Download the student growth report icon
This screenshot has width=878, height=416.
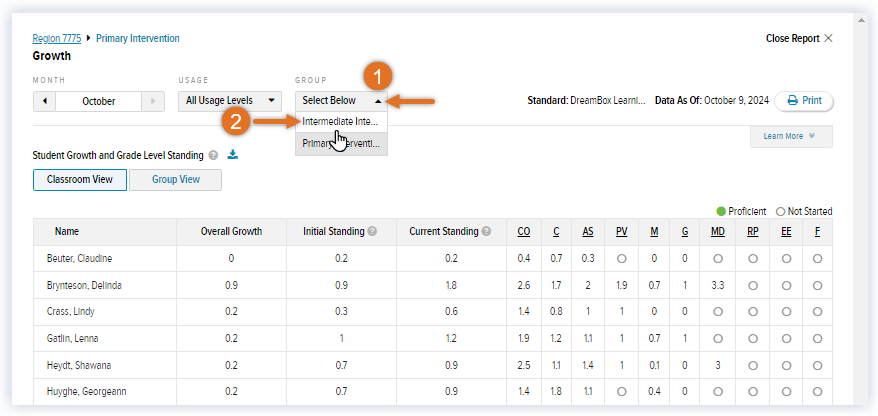[233, 155]
